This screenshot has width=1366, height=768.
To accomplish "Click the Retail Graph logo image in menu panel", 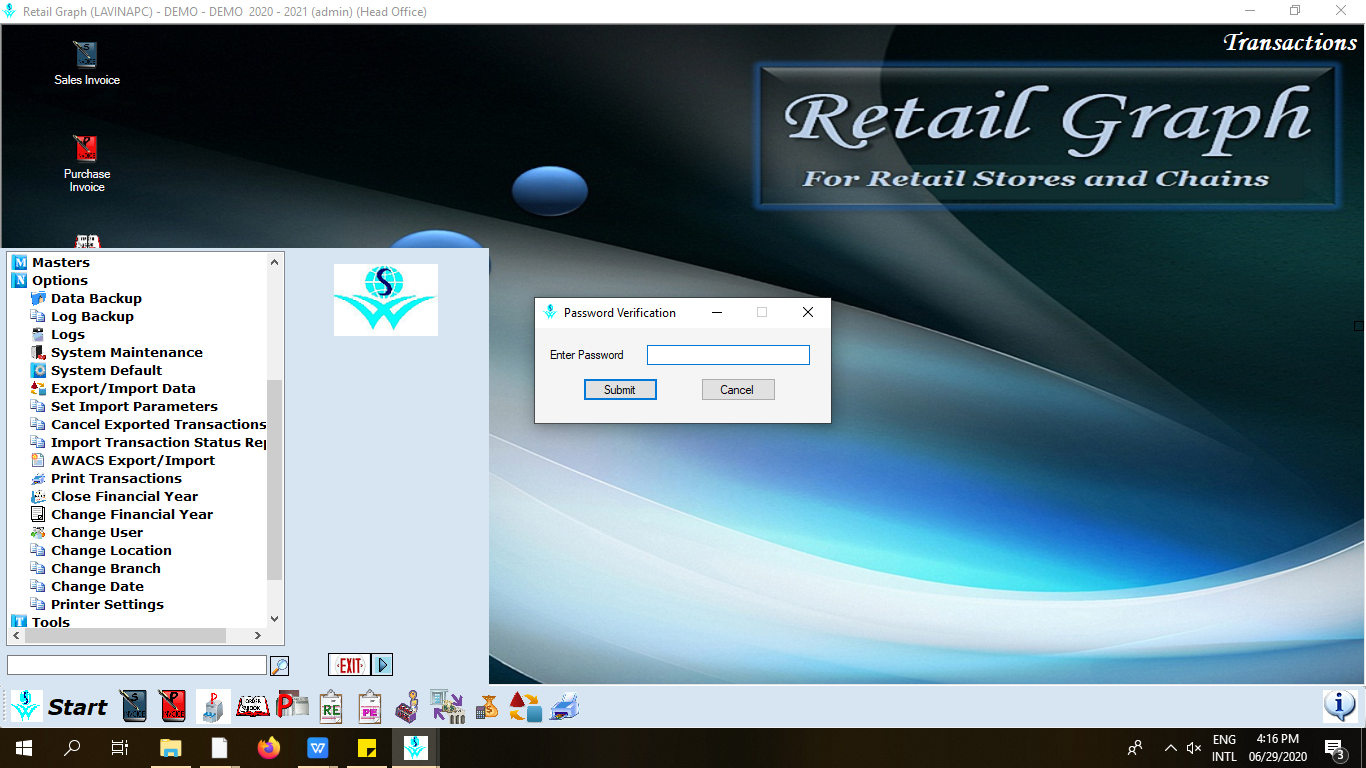I will pyautogui.click(x=386, y=300).
